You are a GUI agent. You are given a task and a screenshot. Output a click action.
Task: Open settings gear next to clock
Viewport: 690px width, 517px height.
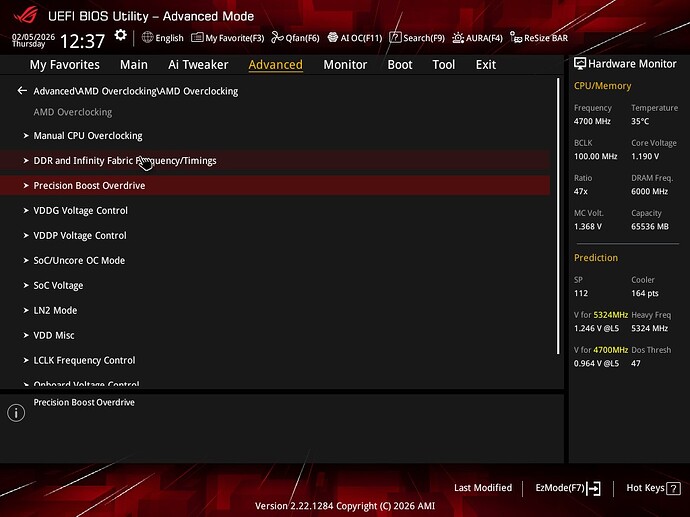pos(120,35)
